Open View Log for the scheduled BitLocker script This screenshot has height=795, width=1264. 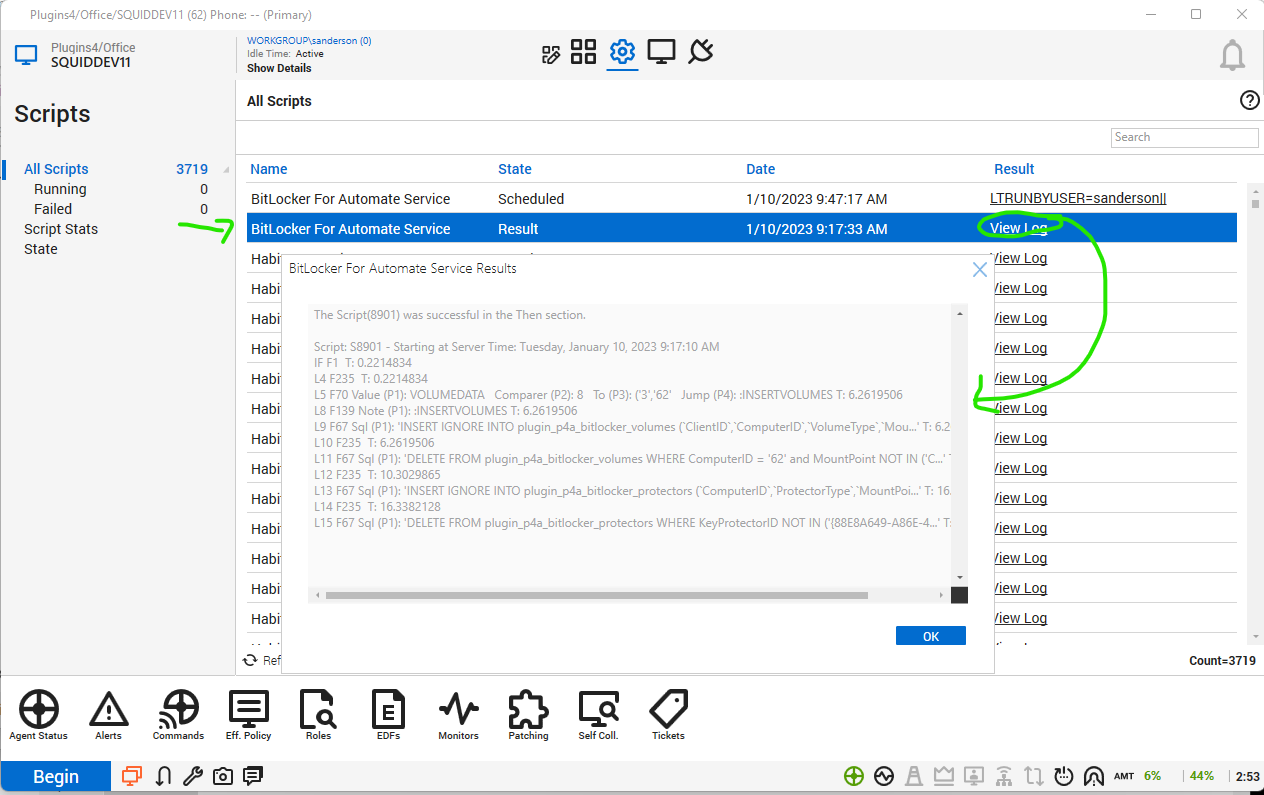tap(1078, 198)
